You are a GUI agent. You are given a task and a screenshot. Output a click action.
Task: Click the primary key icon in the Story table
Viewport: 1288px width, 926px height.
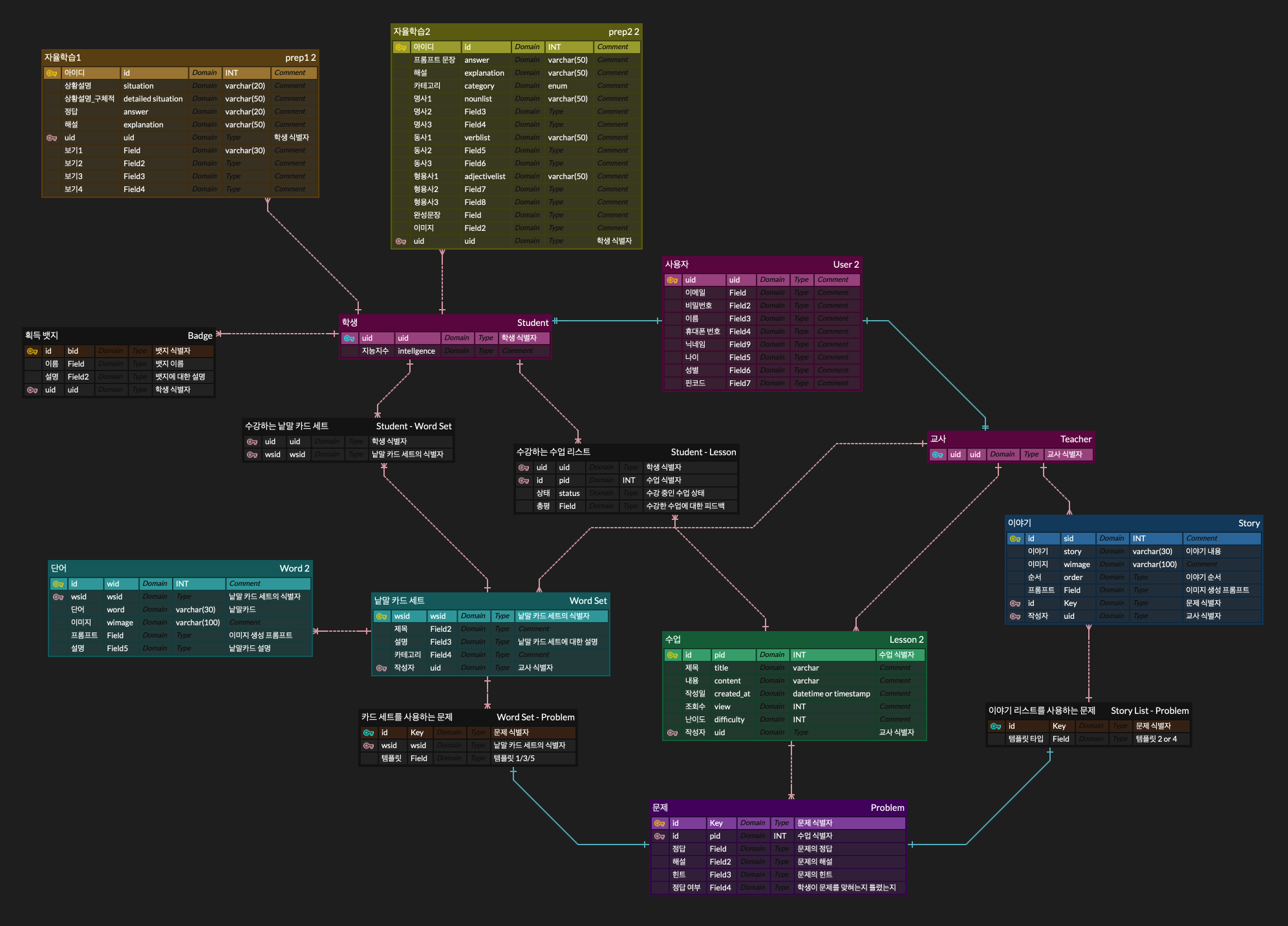pos(1015,539)
